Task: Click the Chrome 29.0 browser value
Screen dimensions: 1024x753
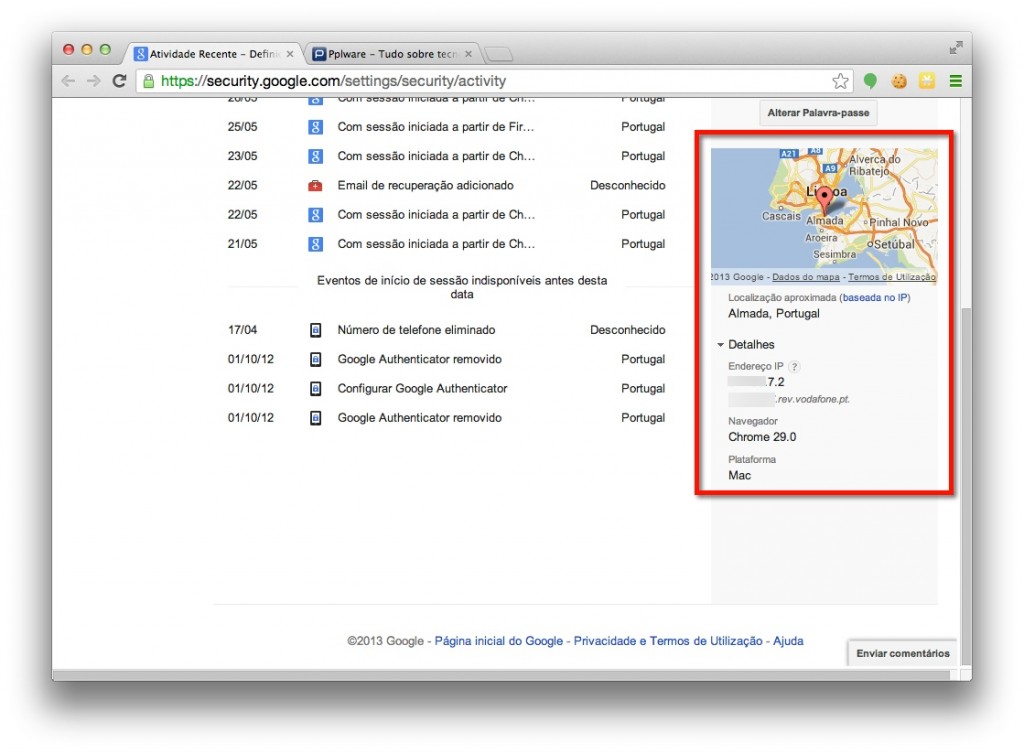Action: 762,437
